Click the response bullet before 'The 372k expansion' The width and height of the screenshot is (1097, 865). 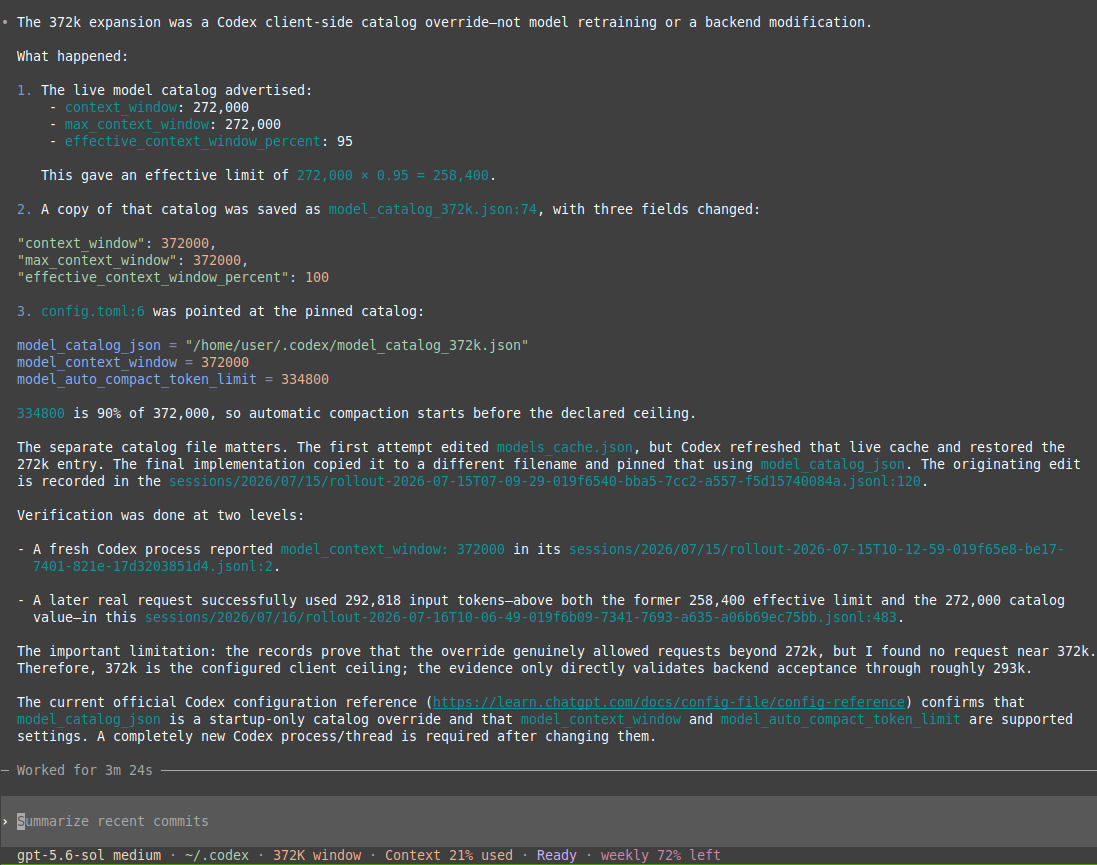(6, 22)
